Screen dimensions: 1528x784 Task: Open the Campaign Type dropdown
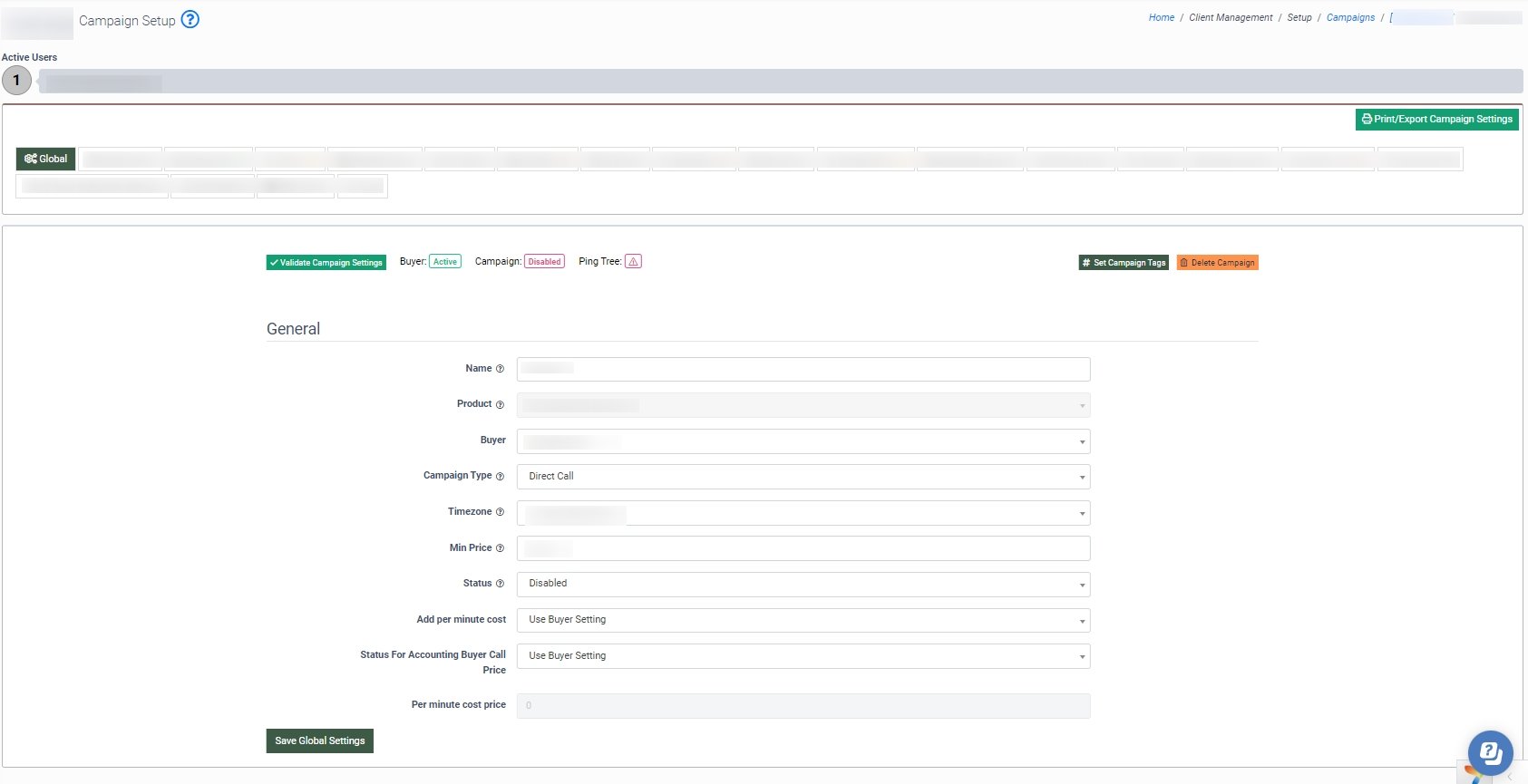pos(803,477)
